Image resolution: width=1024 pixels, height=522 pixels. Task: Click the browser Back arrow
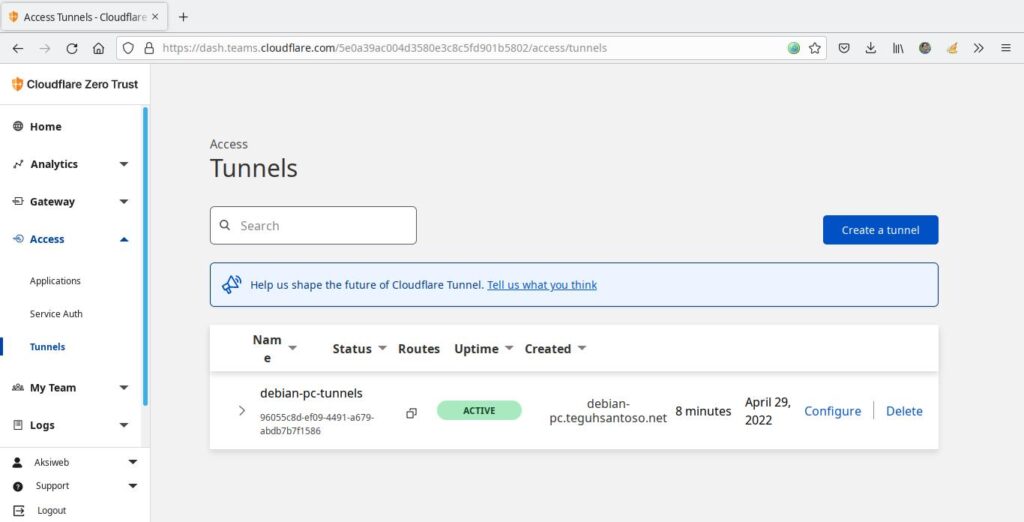pos(18,48)
